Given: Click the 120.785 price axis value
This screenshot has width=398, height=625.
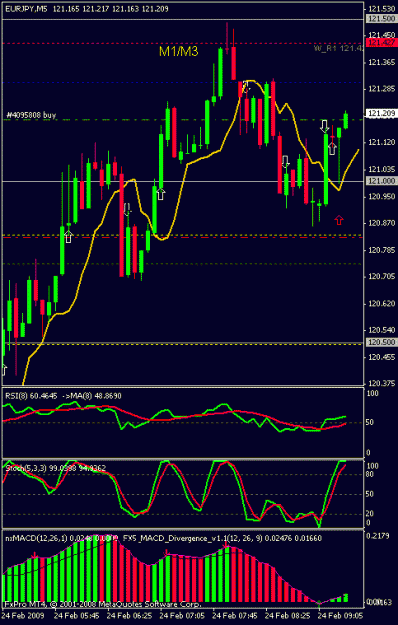Looking at the screenshot, I should [x=381, y=250].
